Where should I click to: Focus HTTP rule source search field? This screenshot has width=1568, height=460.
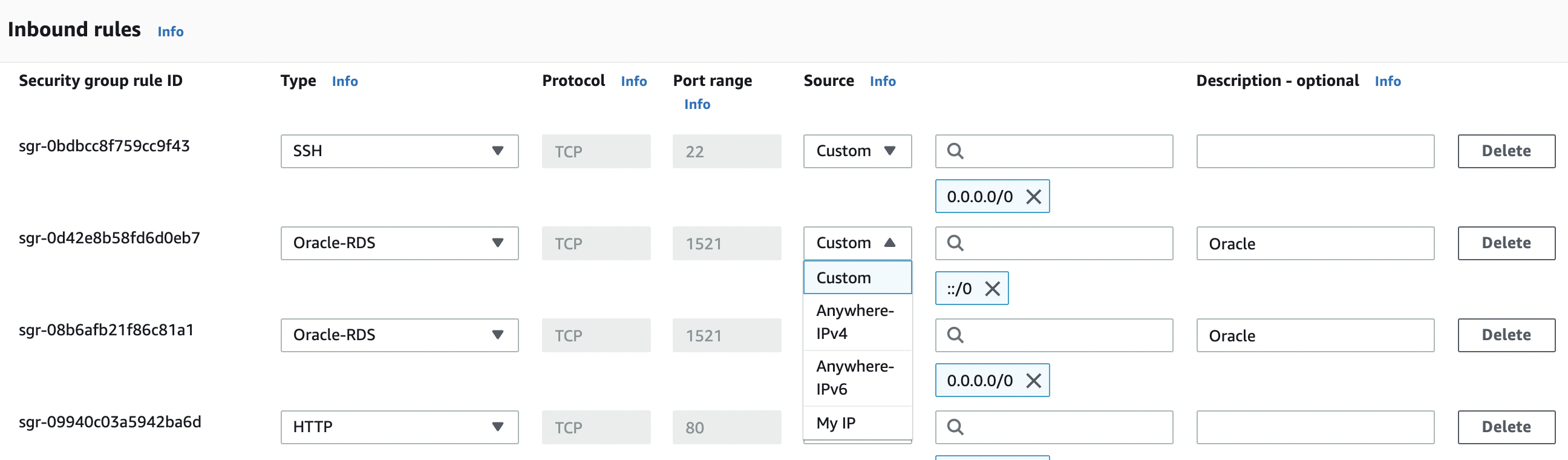click(x=1054, y=427)
